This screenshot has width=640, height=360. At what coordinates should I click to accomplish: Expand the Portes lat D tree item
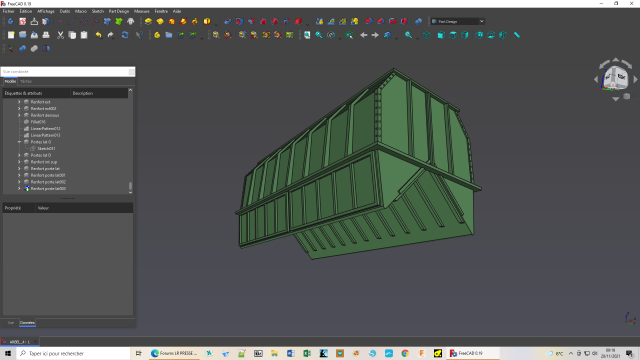(x=19, y=156)
